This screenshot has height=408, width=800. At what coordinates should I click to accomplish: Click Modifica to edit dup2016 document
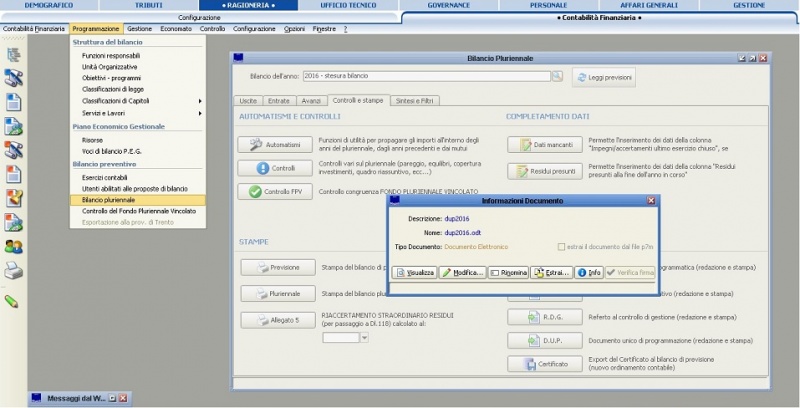click(462, 272)
